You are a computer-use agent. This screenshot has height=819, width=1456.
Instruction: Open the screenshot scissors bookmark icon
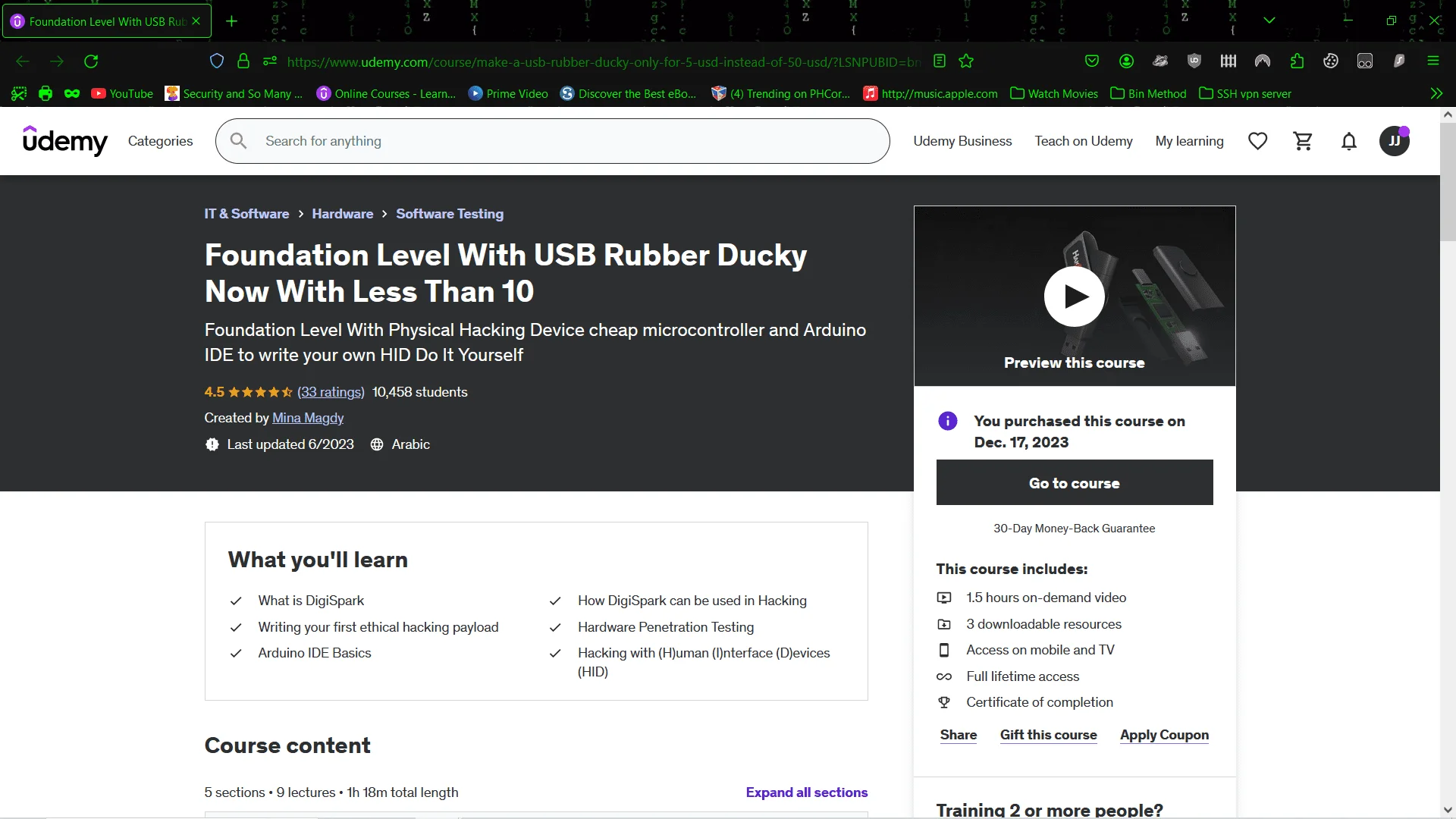[x=19, y=93]
